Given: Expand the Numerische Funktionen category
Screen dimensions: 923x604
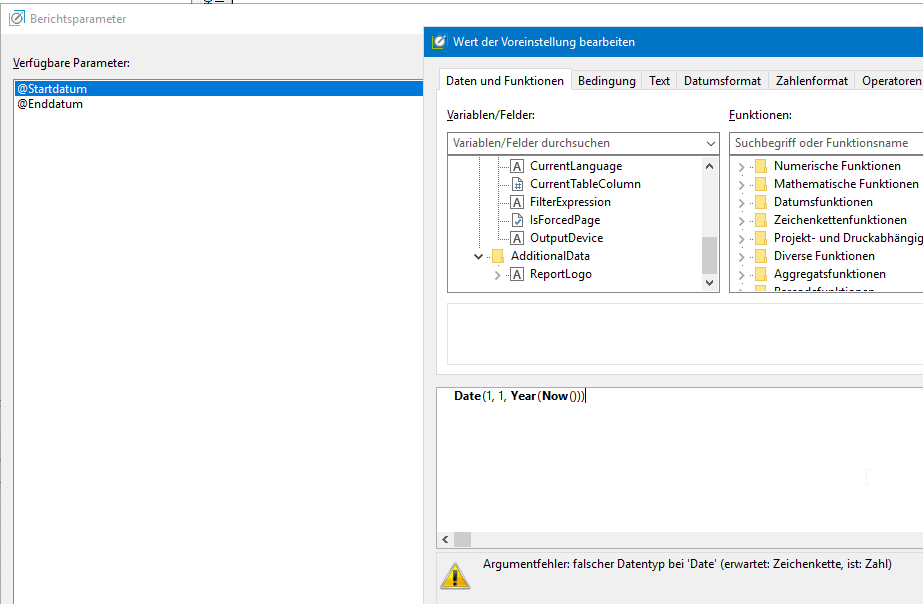Looking at the screenshot, I should point(742,167).
